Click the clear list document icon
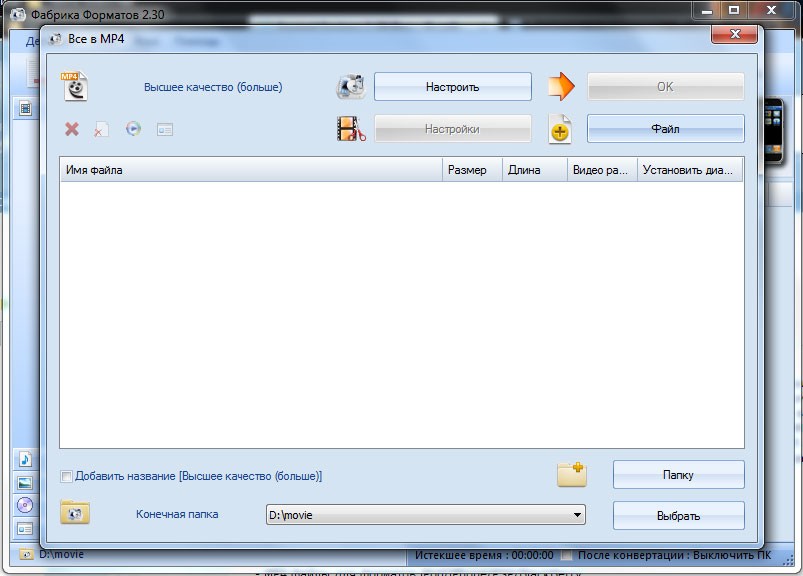This screenshot has width=803, height=576. (x=102, y=129)
